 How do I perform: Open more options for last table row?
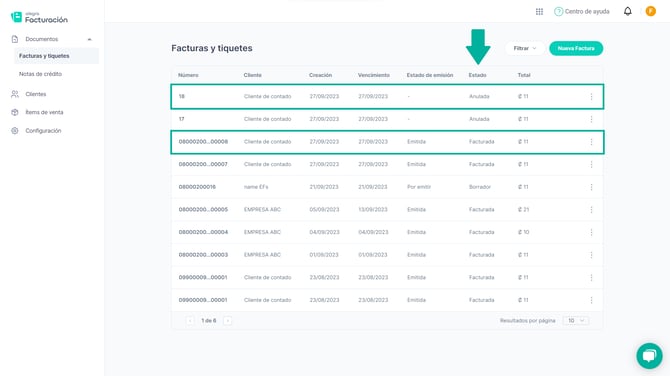coord(591,300)
